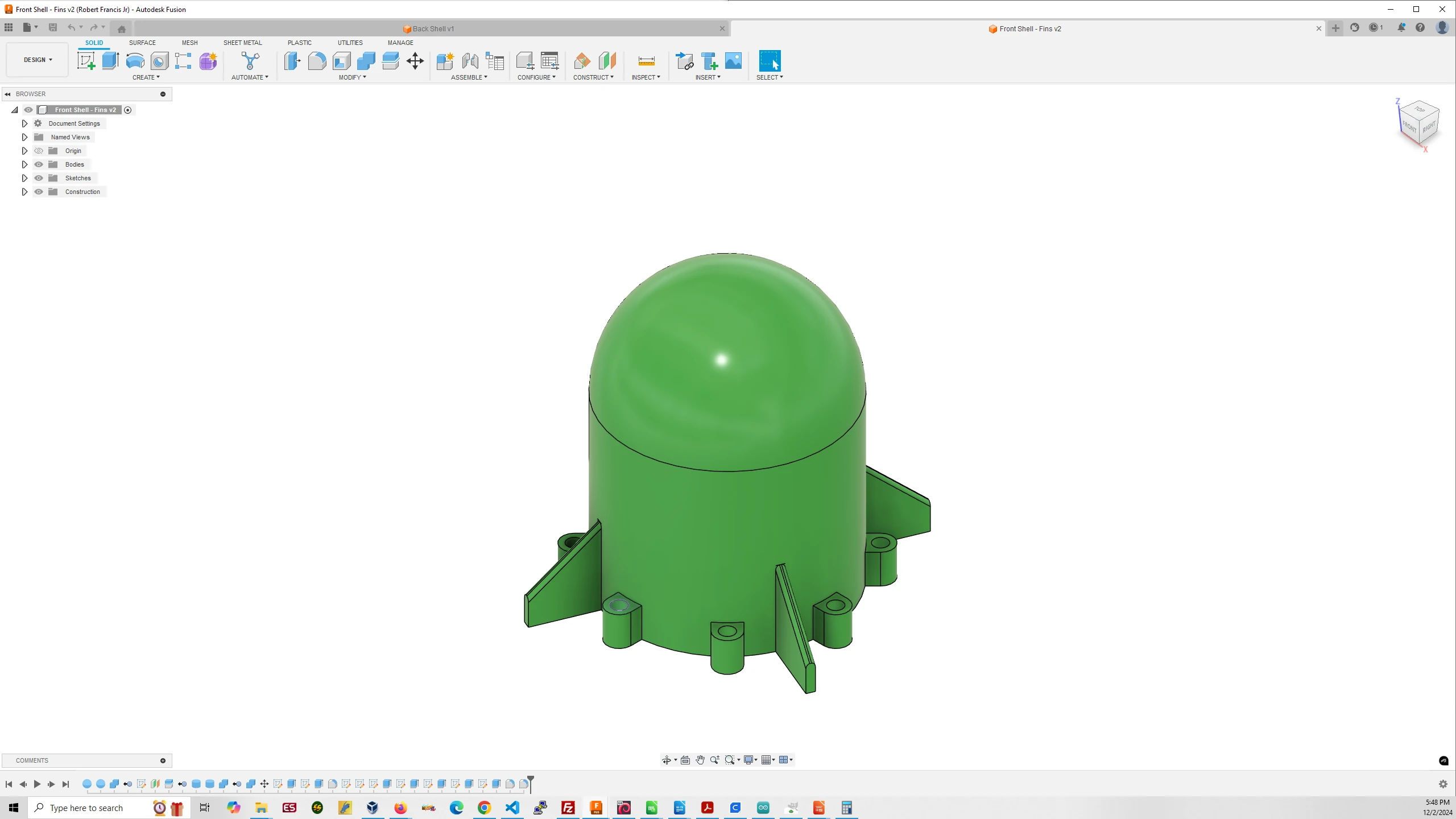Play the timeline
Image resolution: width=1456 pixels, height=819 pixels.
[x=37, y=784]
